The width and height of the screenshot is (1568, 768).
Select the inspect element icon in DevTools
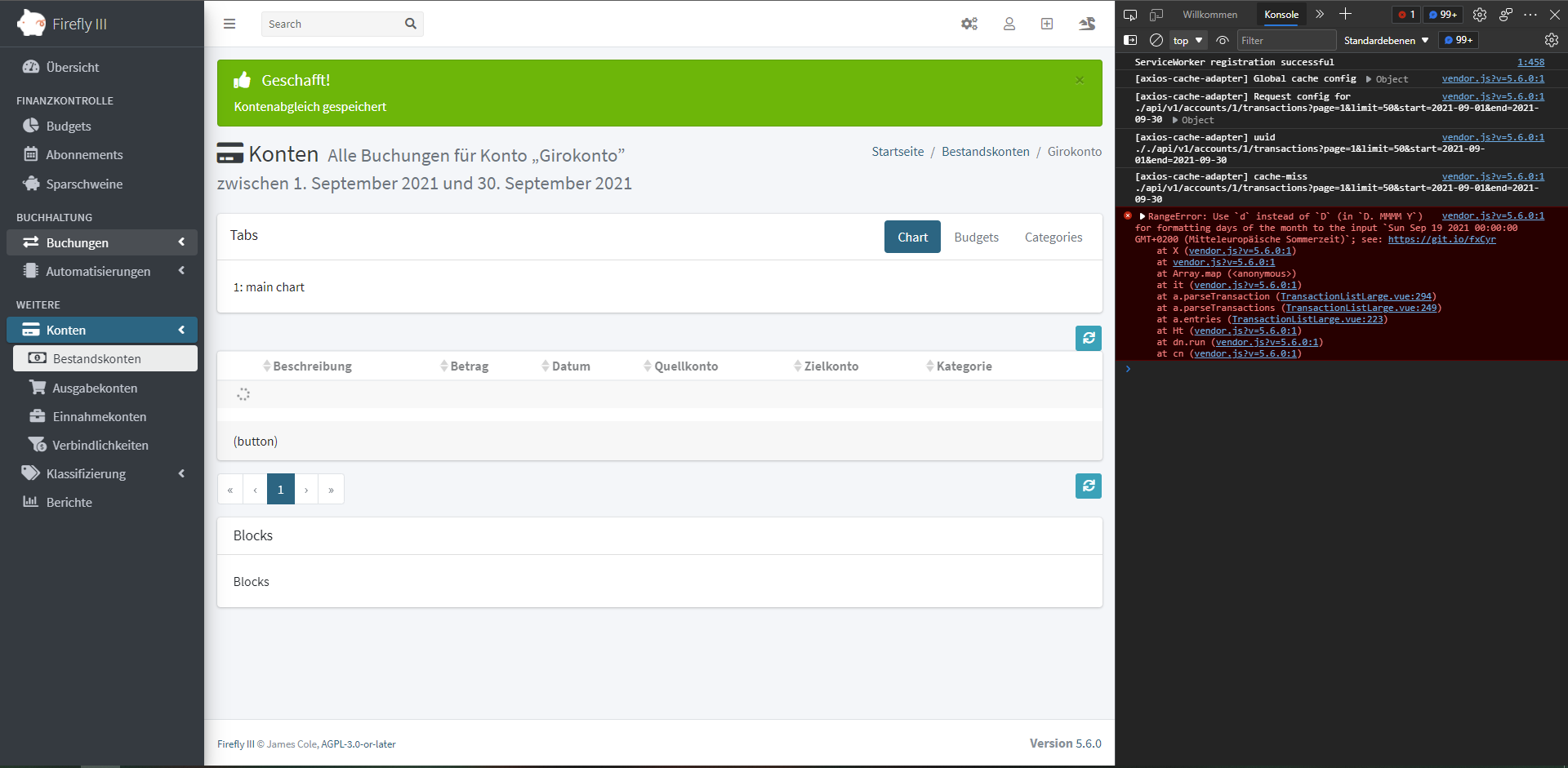pos(1131,14)
